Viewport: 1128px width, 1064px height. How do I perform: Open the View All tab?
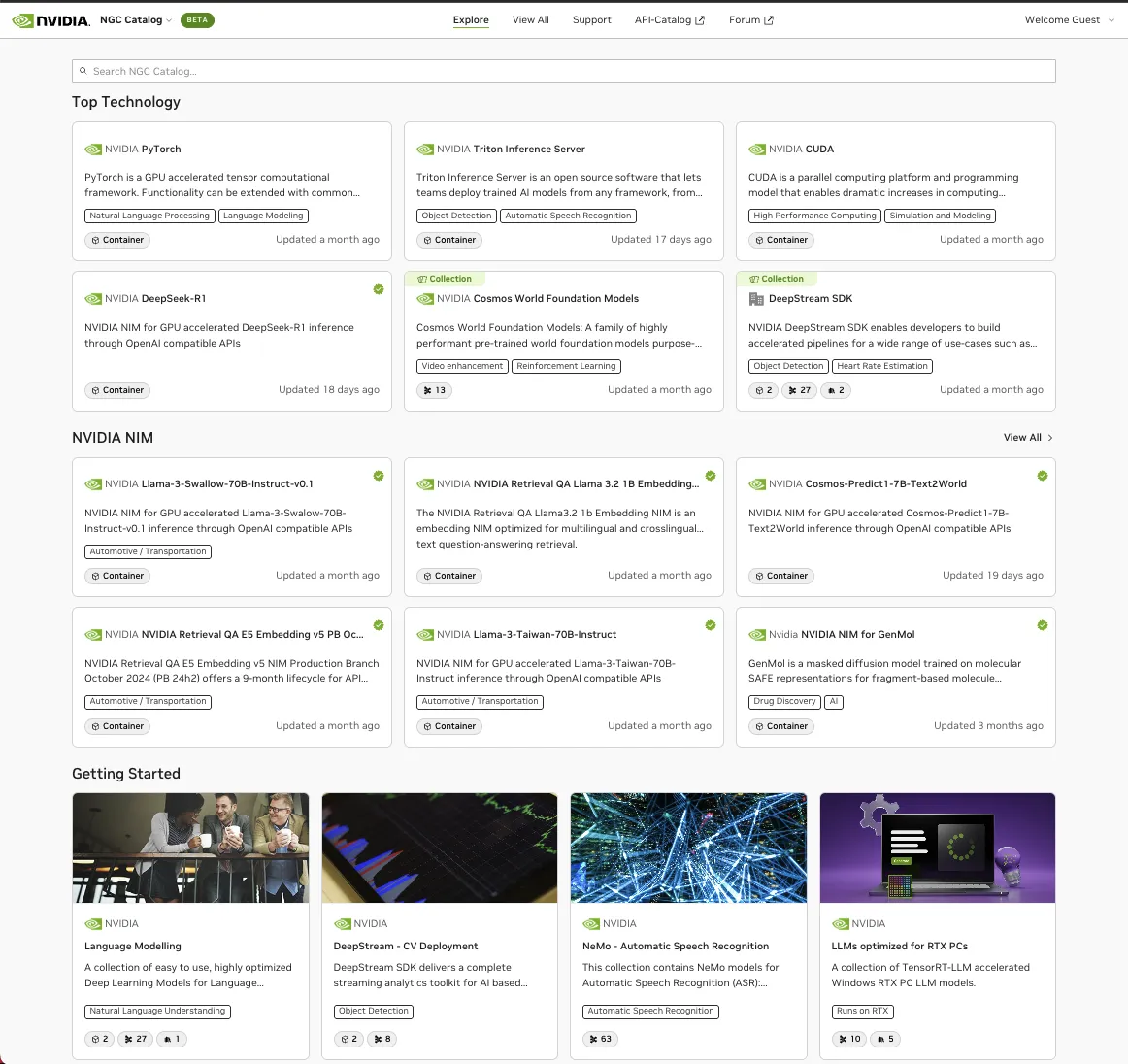click(530, 20)
